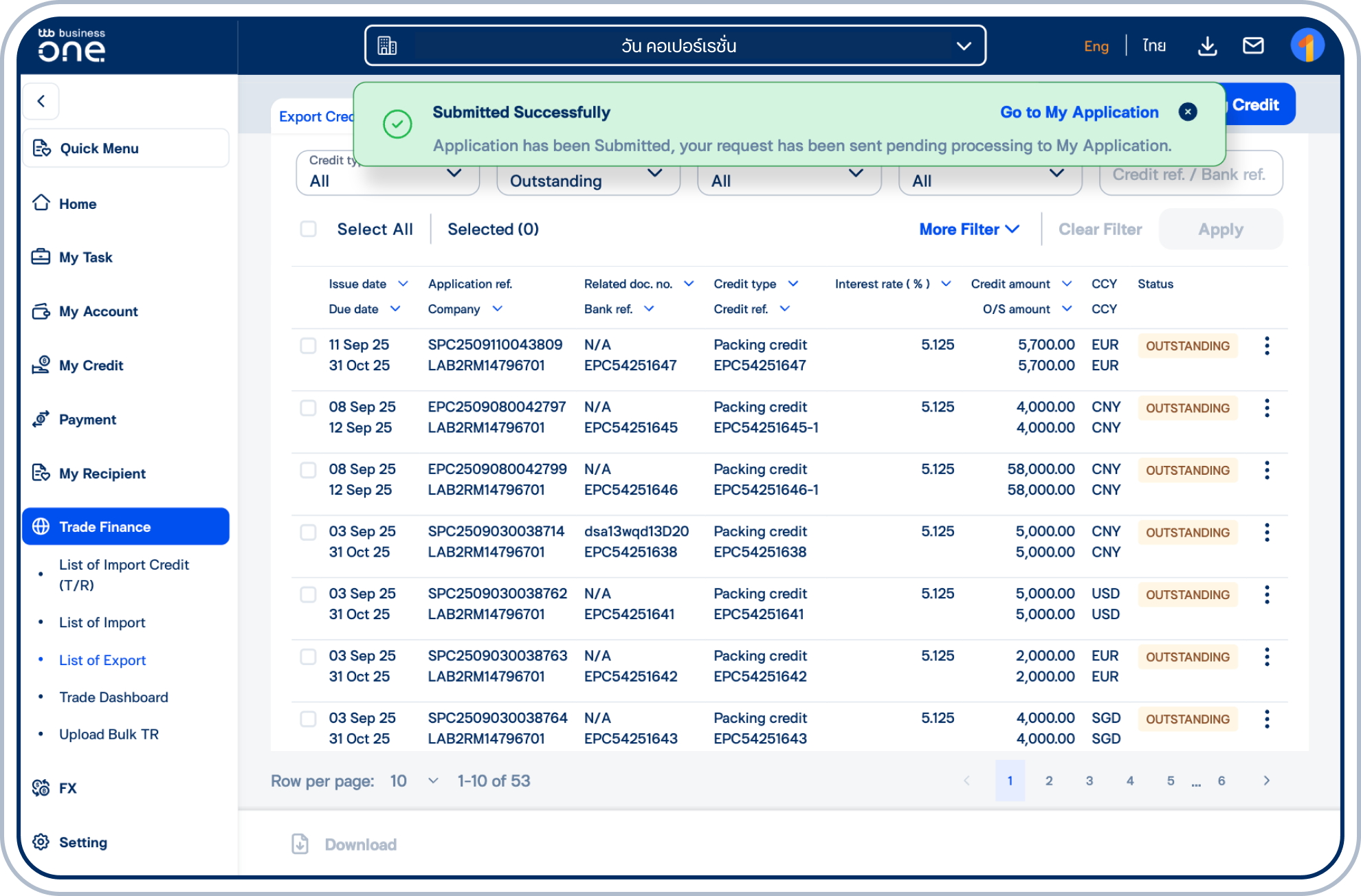This screenshot has height=896, width=1361.
Task: Close the Submitted Successfully notification
Action: [x=1187, y=112]
